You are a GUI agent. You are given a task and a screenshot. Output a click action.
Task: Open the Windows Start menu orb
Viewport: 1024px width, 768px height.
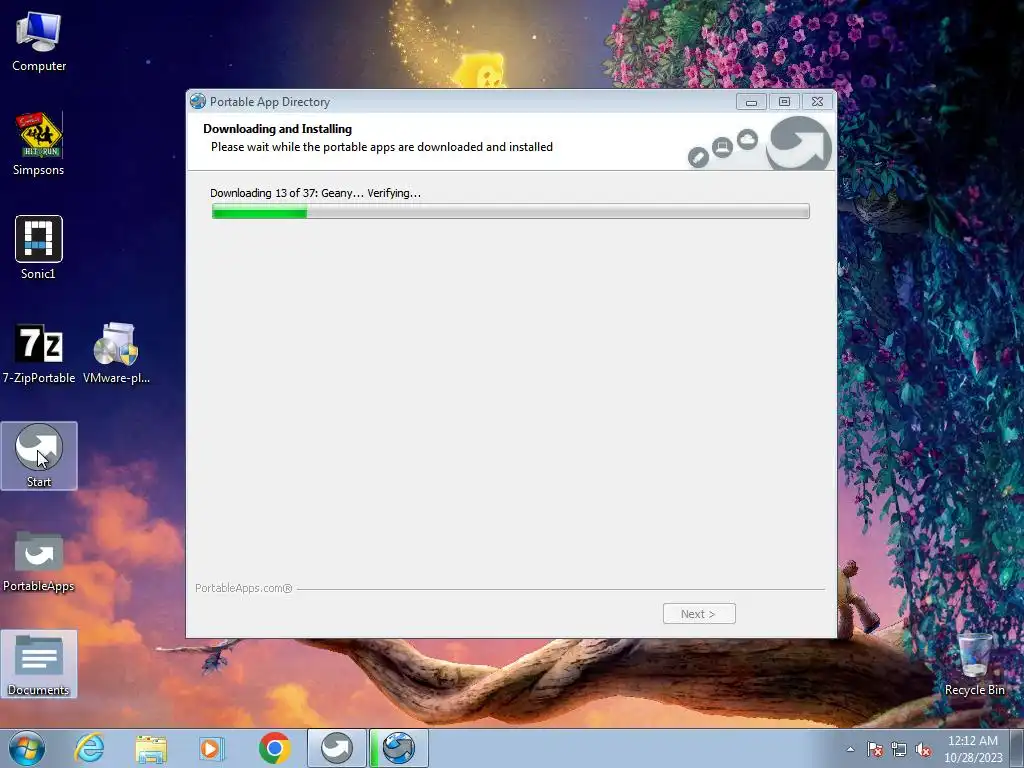[27, 748]
